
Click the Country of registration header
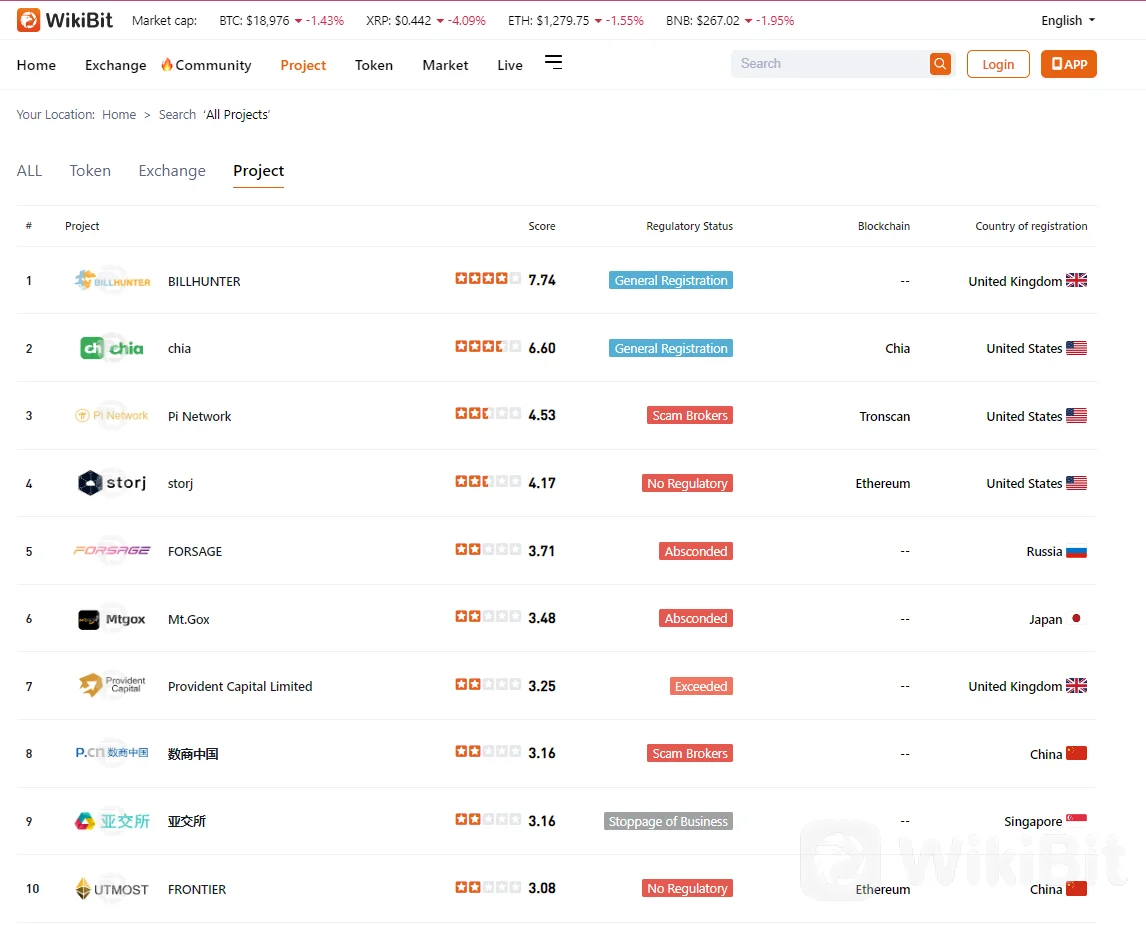[x=1031, y=227]
